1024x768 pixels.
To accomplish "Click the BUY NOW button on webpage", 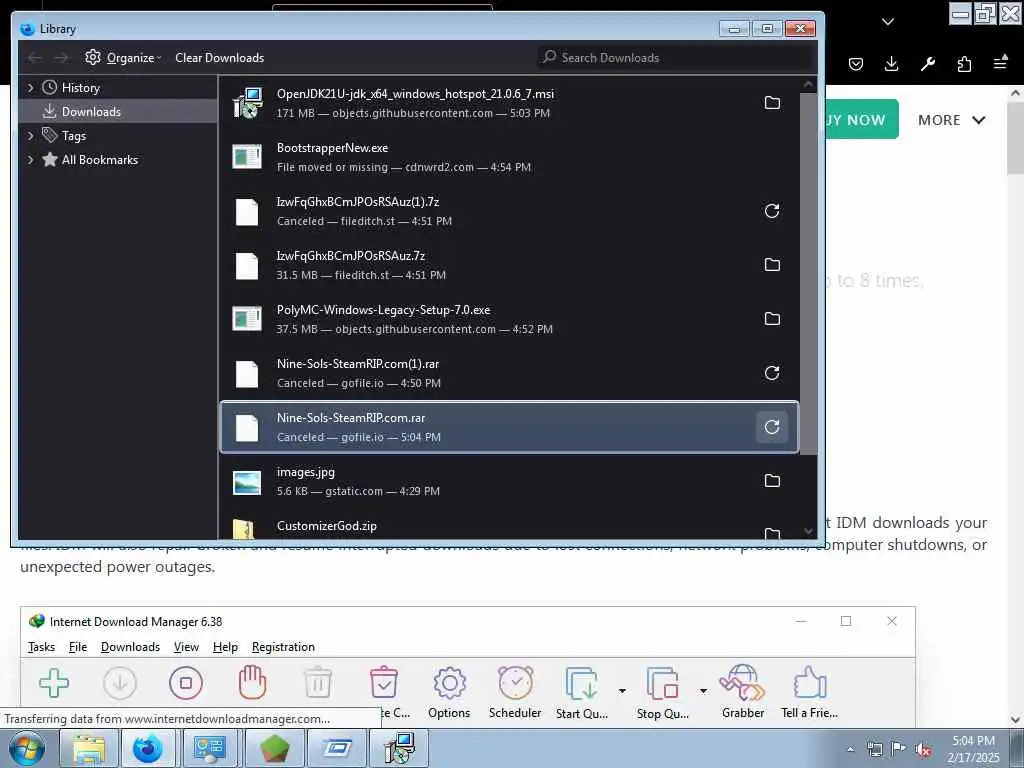I will click(861, 120).
